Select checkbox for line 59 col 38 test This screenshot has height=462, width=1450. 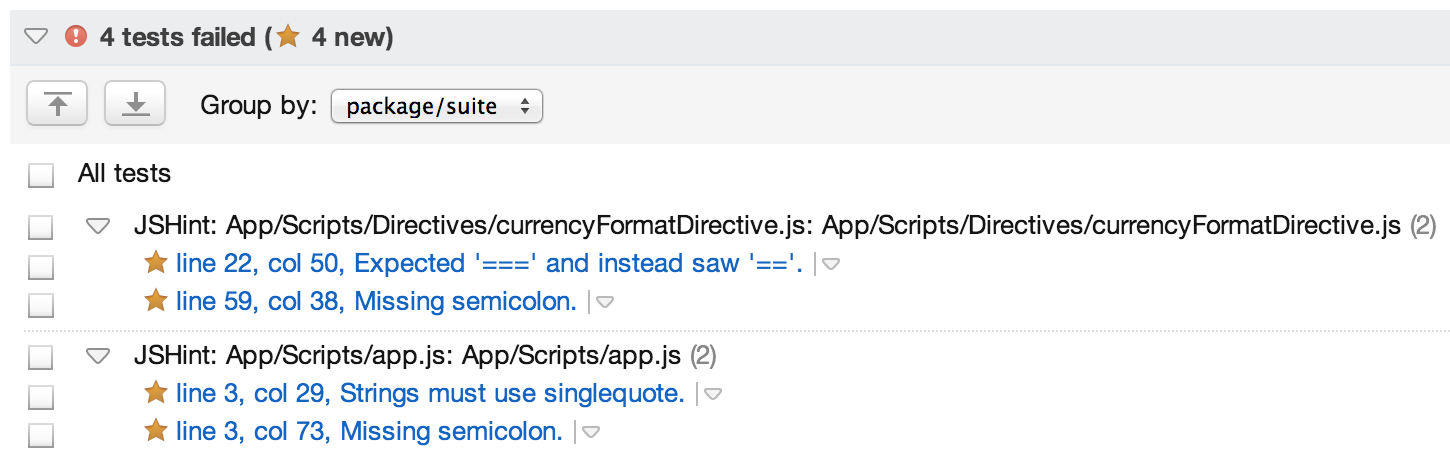click(40, 304)
